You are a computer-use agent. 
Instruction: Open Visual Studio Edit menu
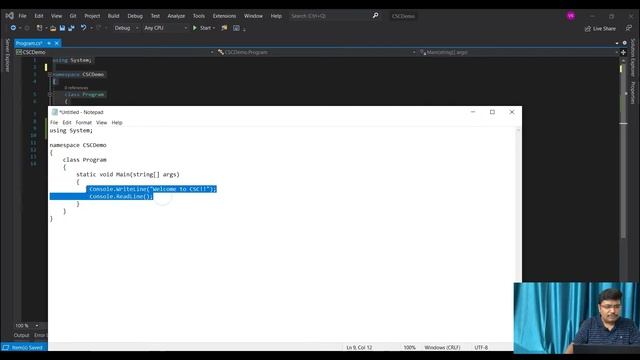click(39, 16)
